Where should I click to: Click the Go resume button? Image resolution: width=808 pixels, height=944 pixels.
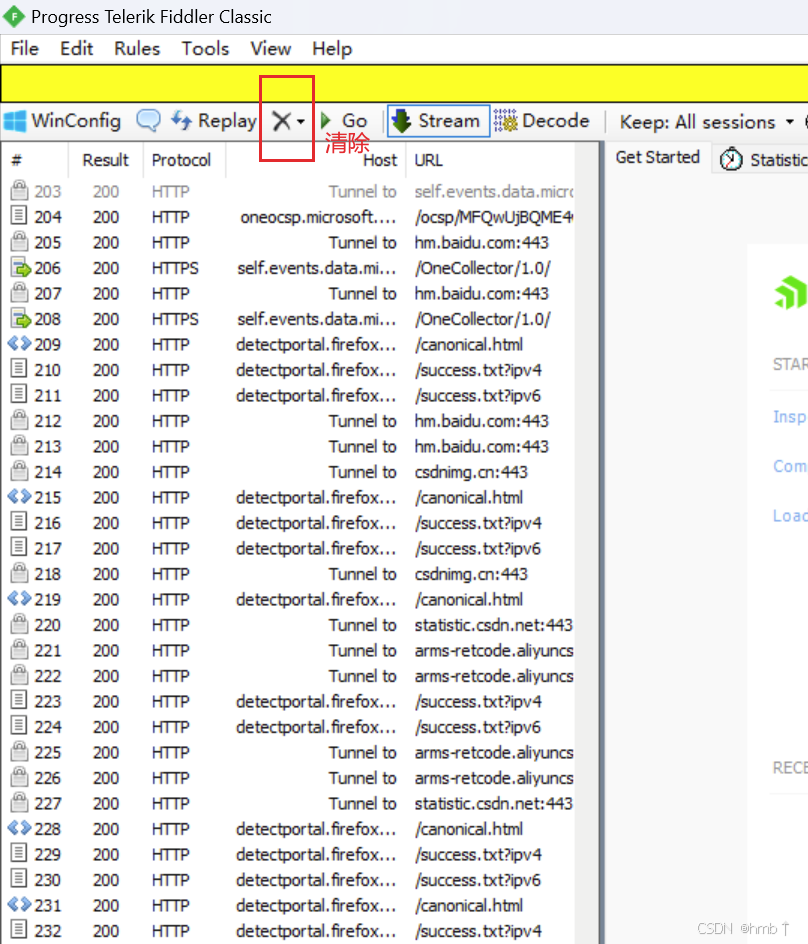point(344,121)
